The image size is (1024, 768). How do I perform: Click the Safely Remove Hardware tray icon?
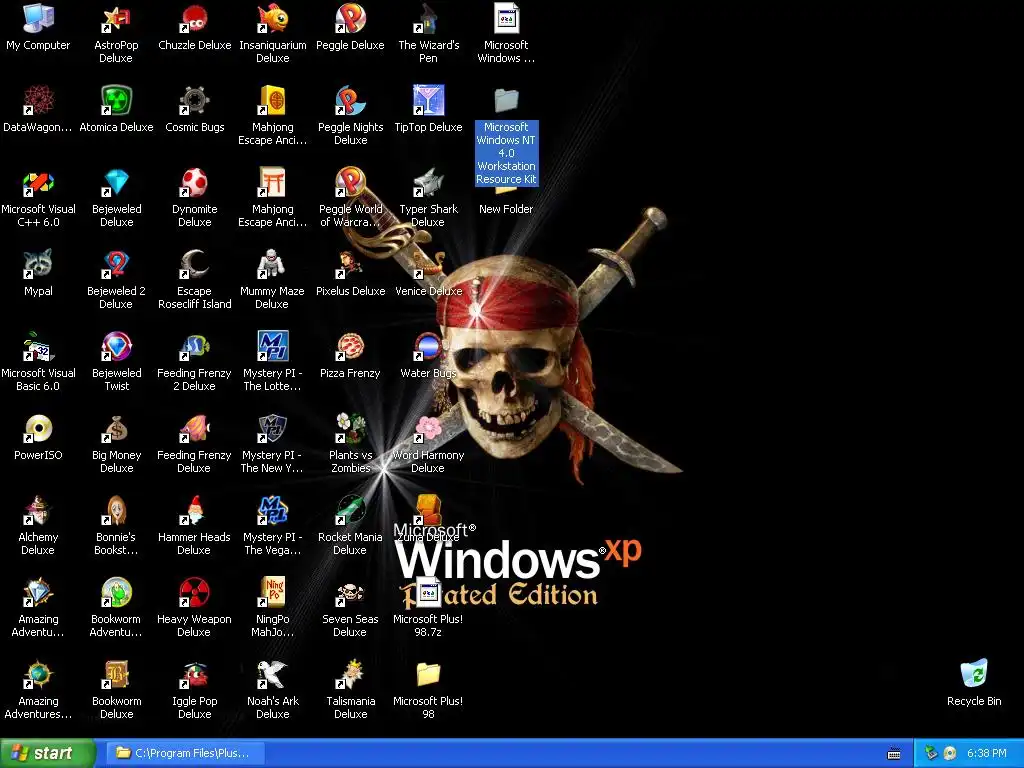(x=931, y=753)
